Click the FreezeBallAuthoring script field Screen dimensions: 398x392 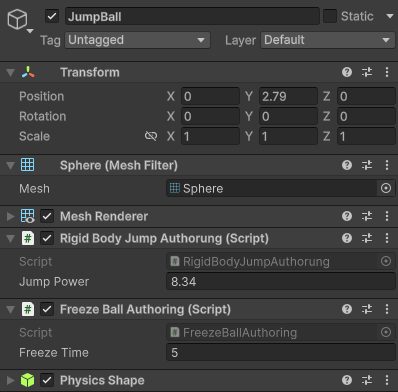click(271, 332)
